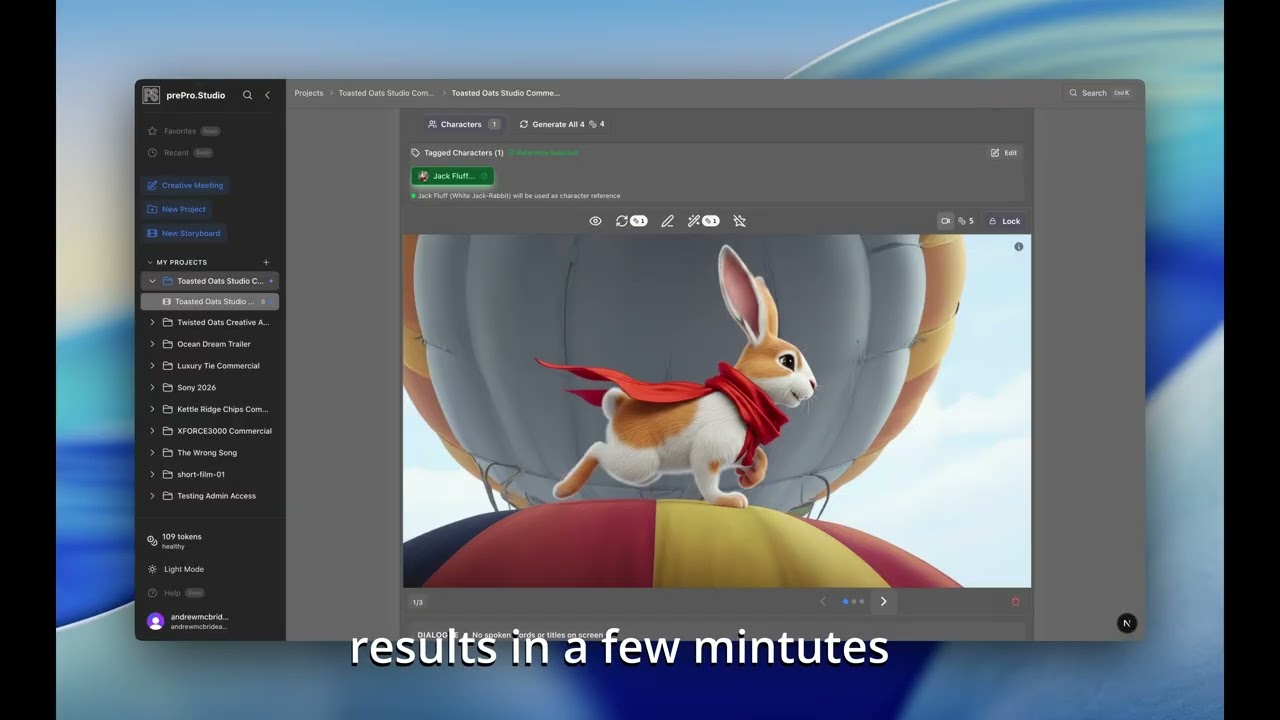
Task: Select the Toasted Oats Studio storyboard item
Action: pyautogui.click(x=210, y=301)
